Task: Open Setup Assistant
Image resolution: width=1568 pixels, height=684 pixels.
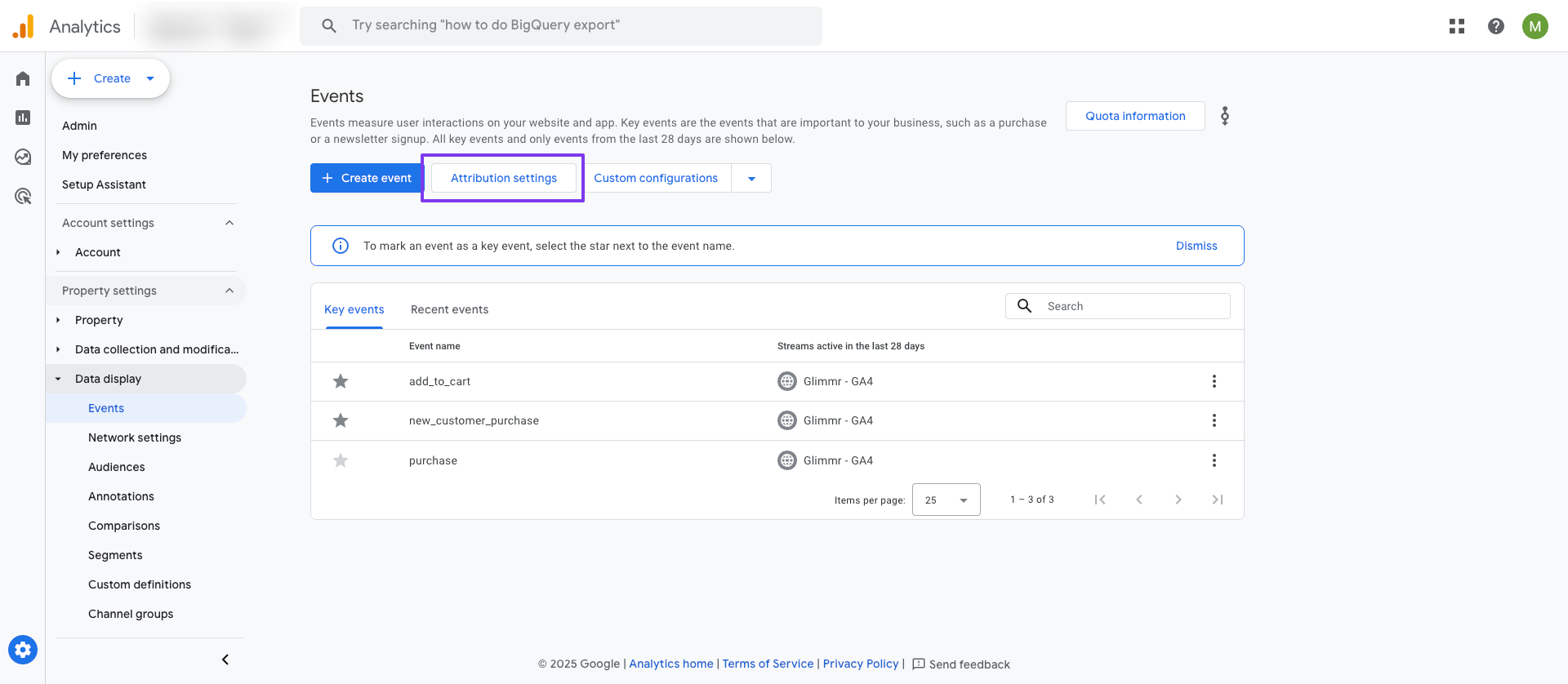Action: pyautogui.click(x=104, y=184)
